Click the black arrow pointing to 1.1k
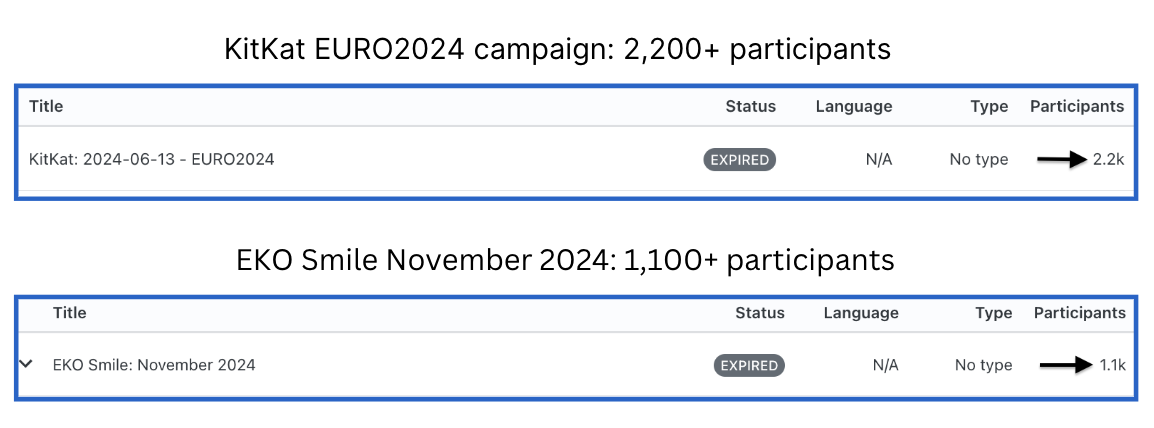Viewport: 1154px width, 428px height. click(x=1066, y=365)
